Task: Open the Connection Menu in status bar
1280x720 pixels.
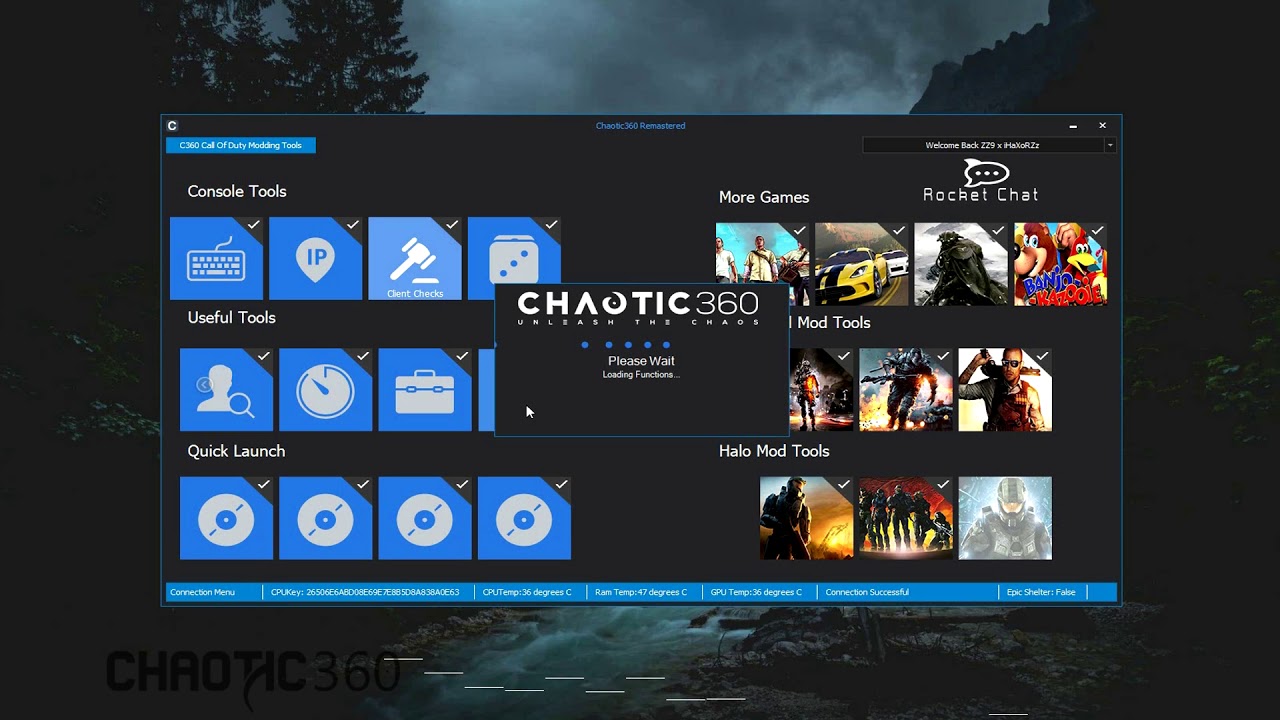Action: [202, 592]
